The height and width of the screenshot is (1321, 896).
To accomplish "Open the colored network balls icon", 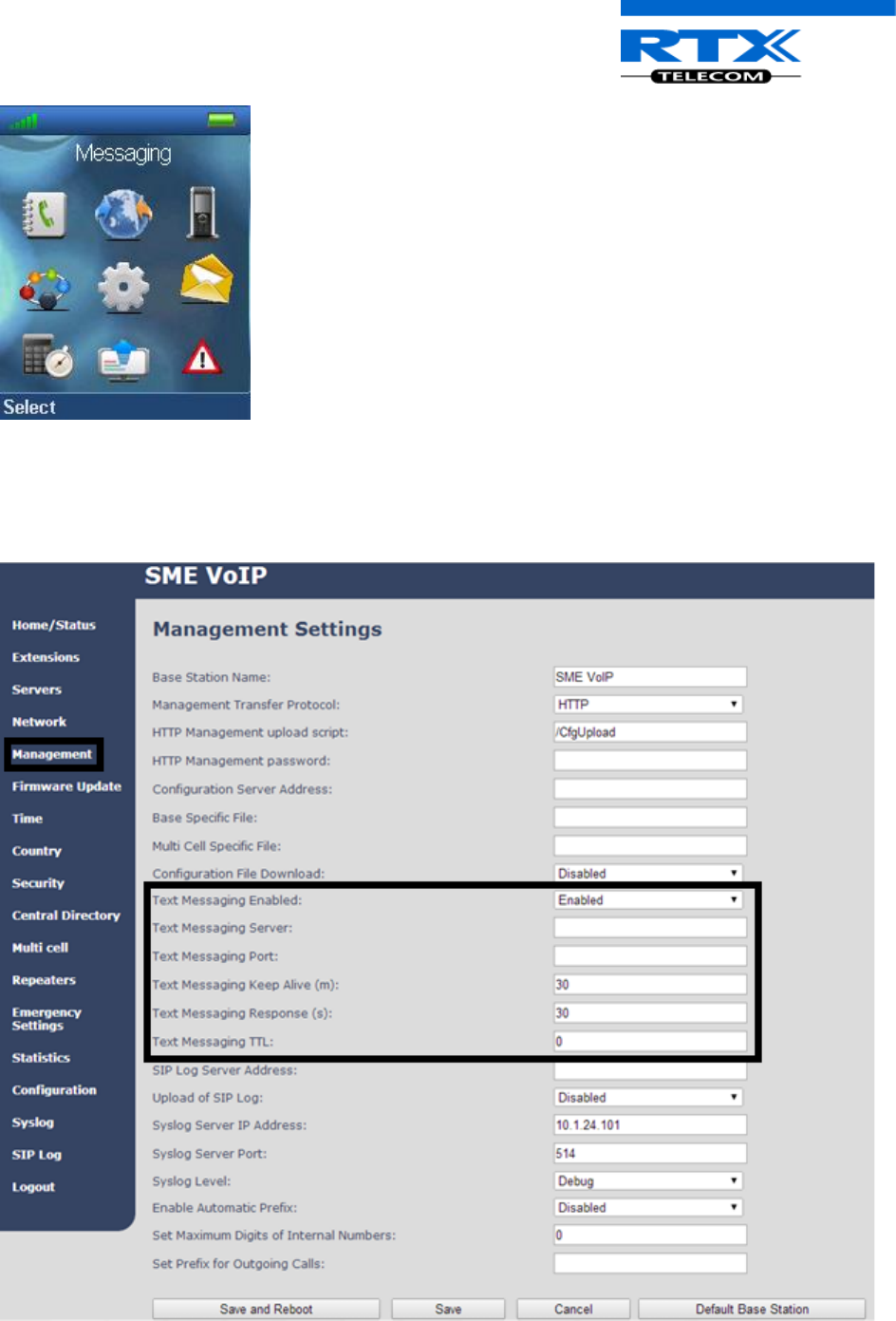I will click(x=45, y=289).
